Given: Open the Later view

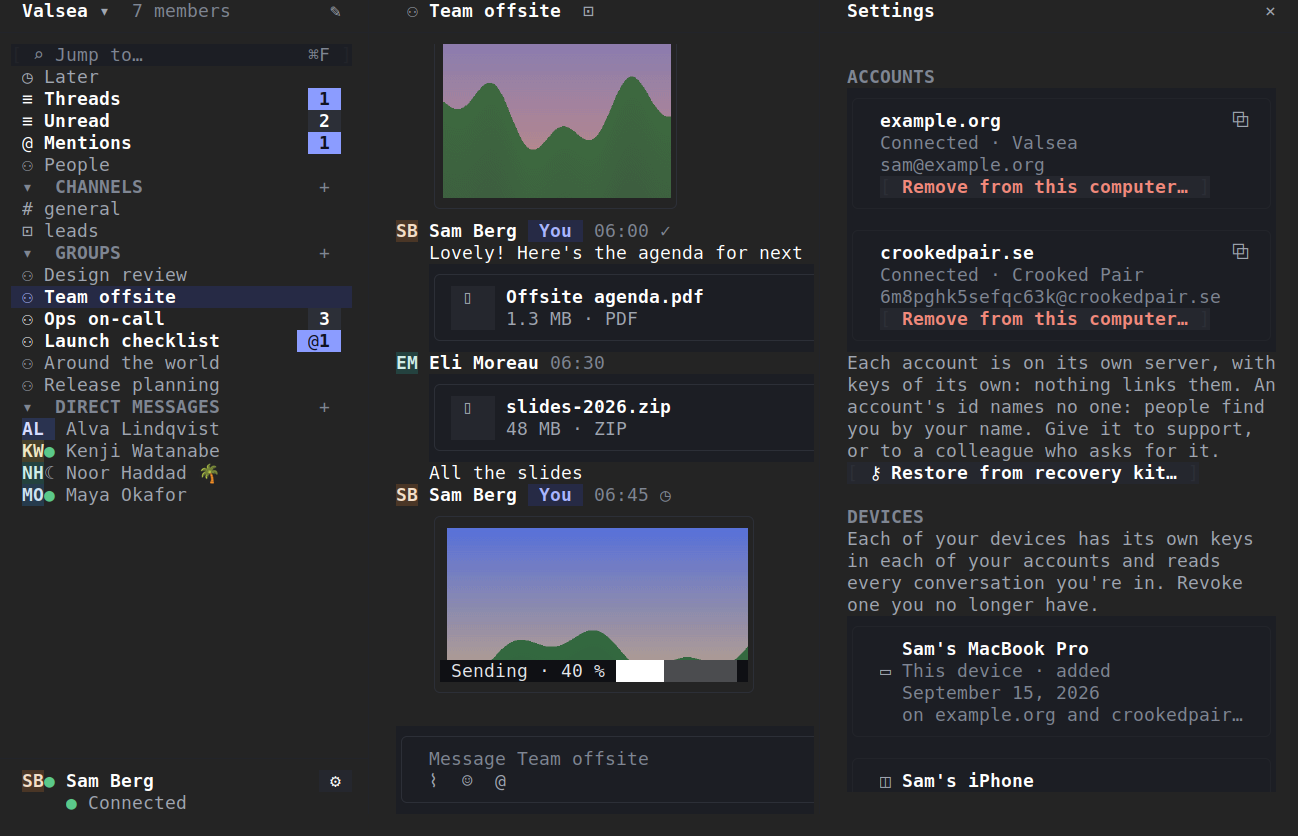Looking at the screenshot, I should [x=181, y=77].
